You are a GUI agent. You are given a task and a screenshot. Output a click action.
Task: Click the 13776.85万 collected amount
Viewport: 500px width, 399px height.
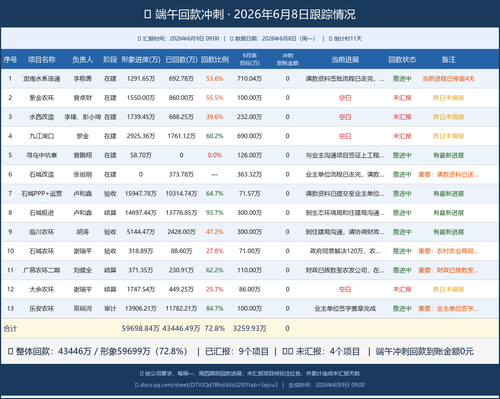pos(181,213)
